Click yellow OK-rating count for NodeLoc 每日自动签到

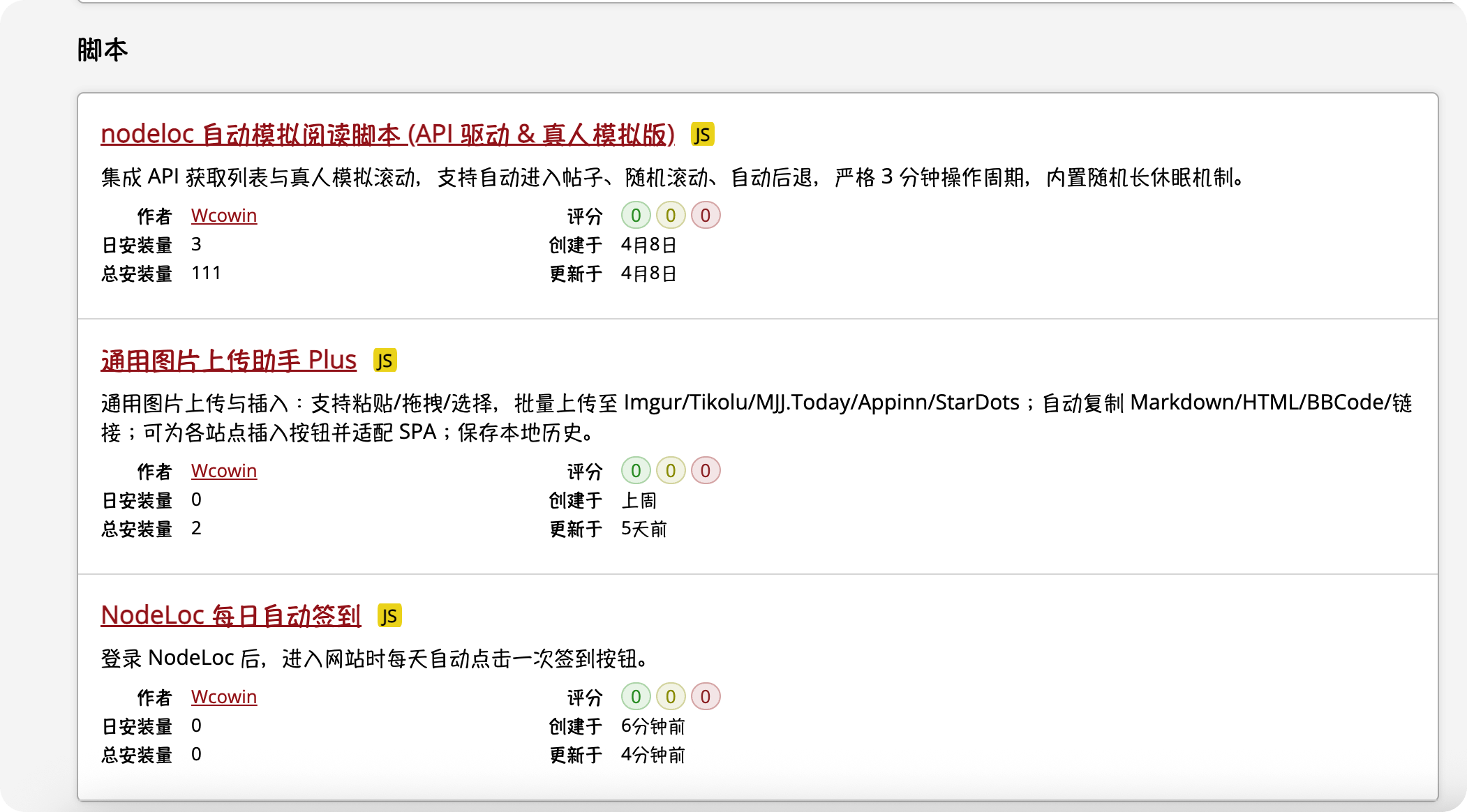pos(671,697)
